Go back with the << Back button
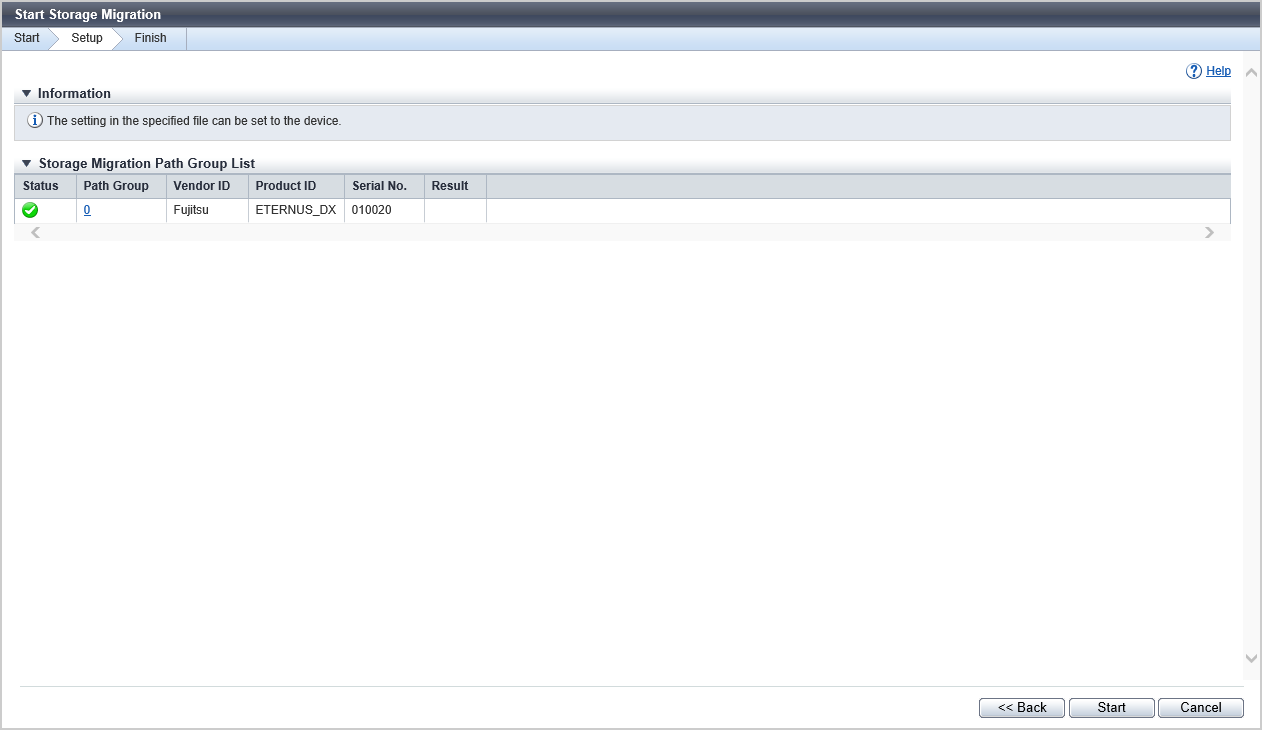The height and width of the screenshot is (730, 1262). [x=1022, y=707]
